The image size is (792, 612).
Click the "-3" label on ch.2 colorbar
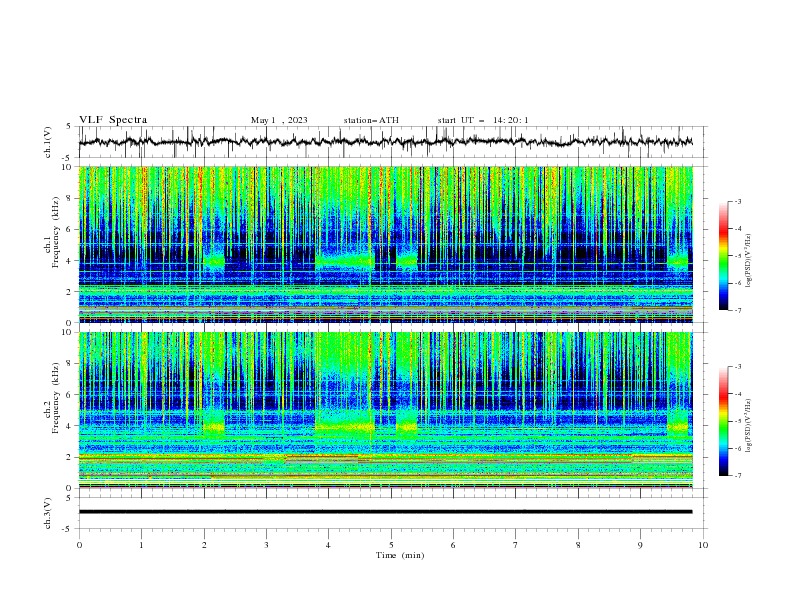tap(738, 367)
